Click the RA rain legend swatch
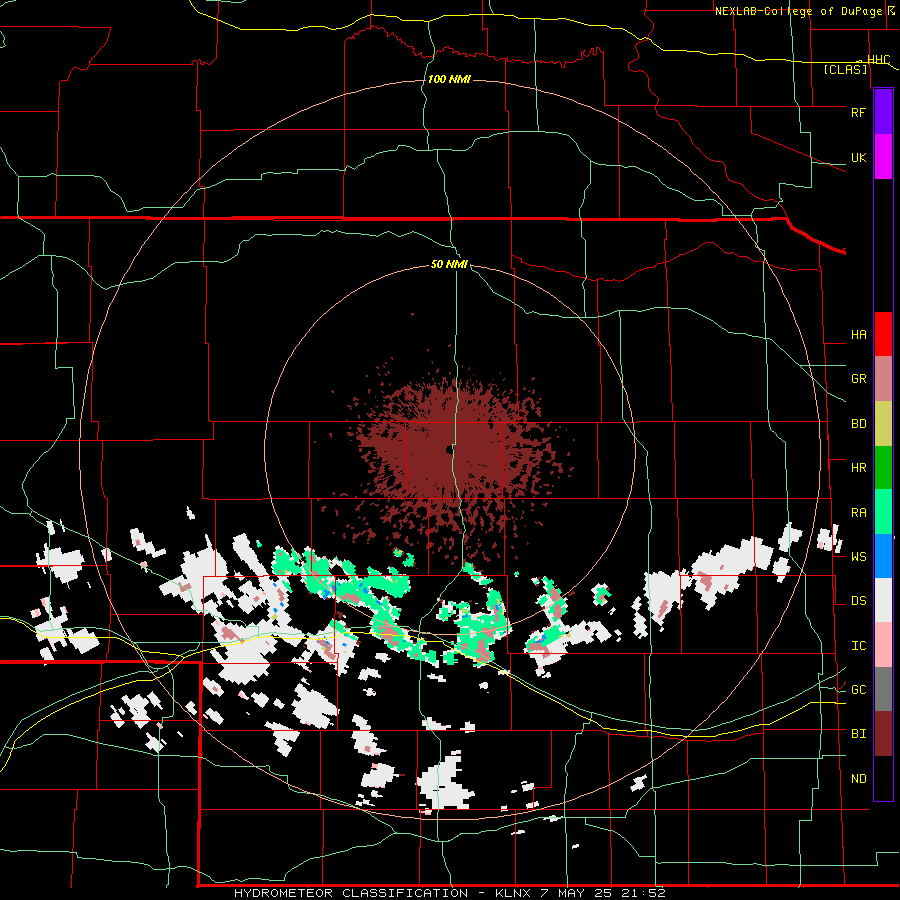The height and width of the screenshot is (900, 900). tap(883, 512)
